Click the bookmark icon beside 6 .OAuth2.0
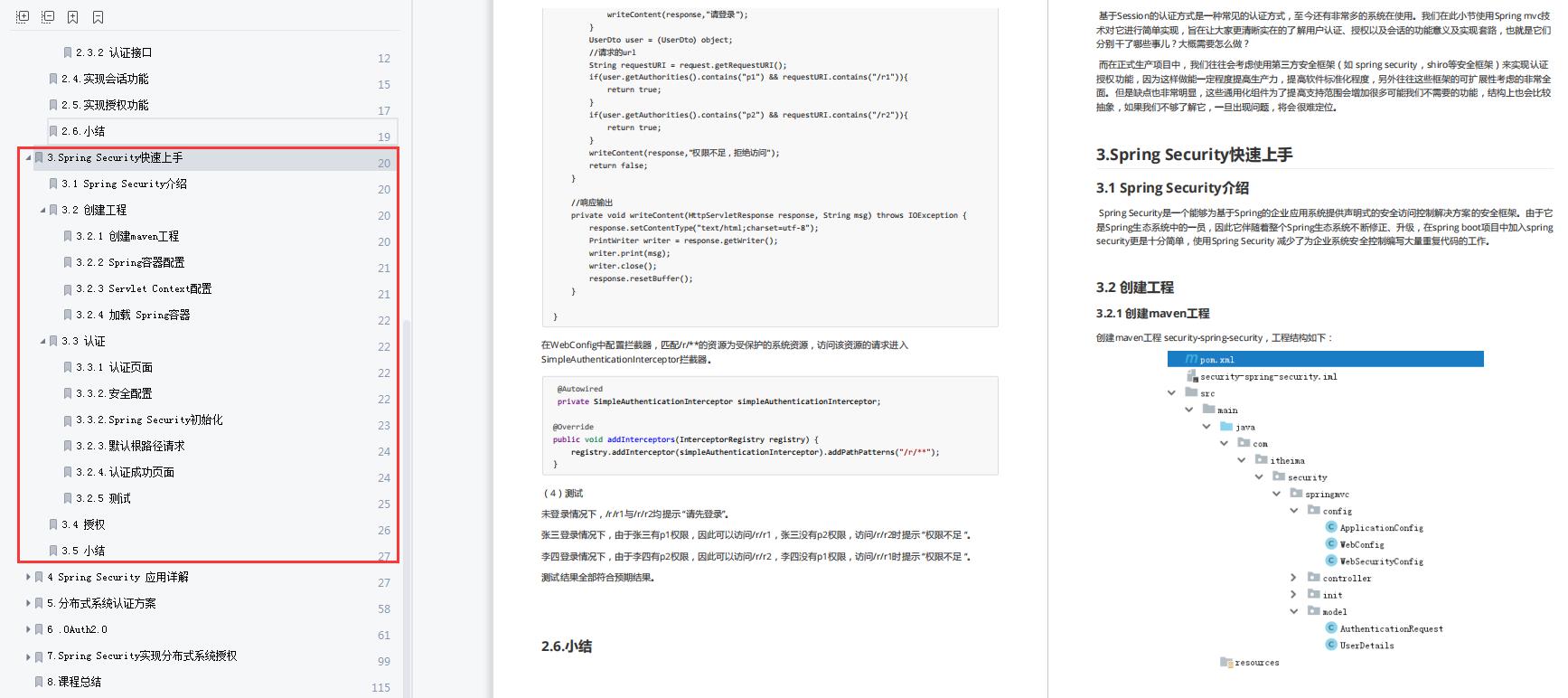The image size is (1568, 698). [39, 629]
